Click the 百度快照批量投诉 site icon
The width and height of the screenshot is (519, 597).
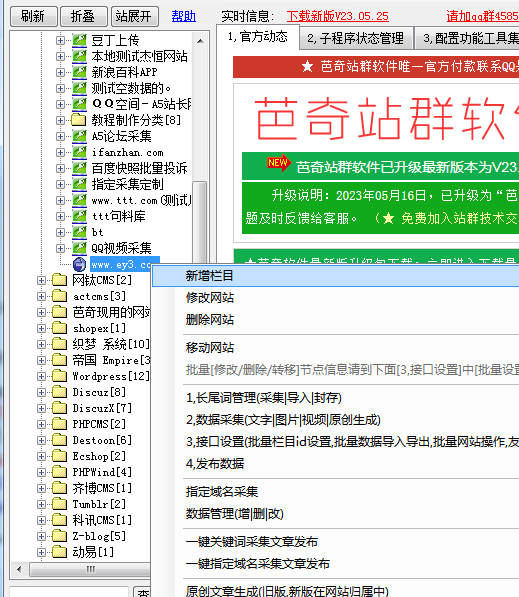point(79,168)
